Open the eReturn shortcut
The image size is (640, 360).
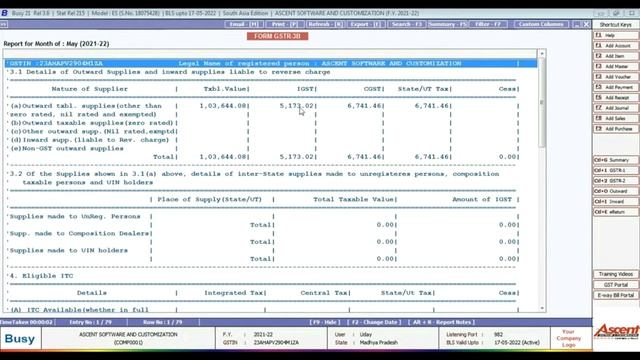click(616, 212)
